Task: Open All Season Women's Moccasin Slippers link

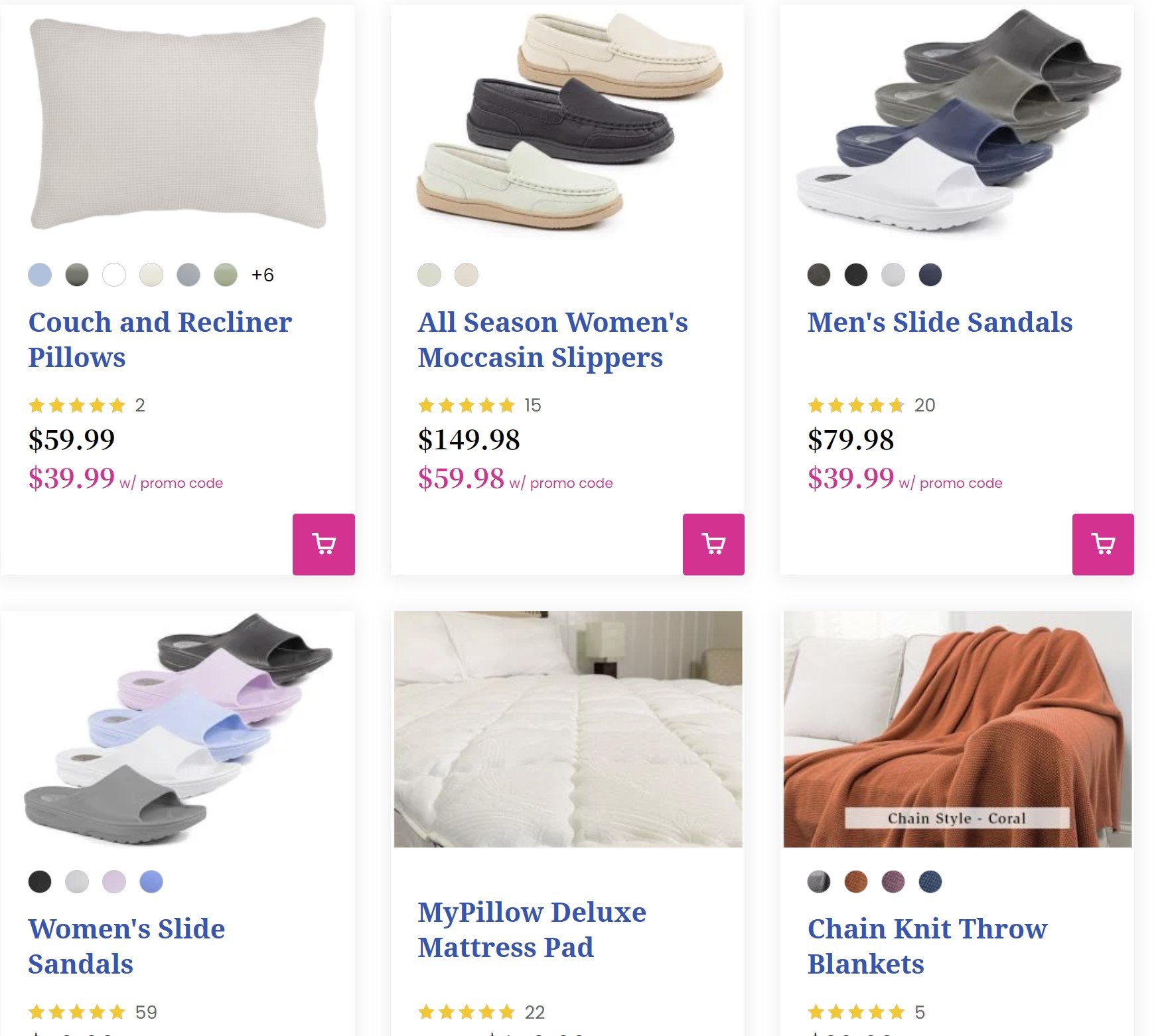Action: [x=553, y=339]
